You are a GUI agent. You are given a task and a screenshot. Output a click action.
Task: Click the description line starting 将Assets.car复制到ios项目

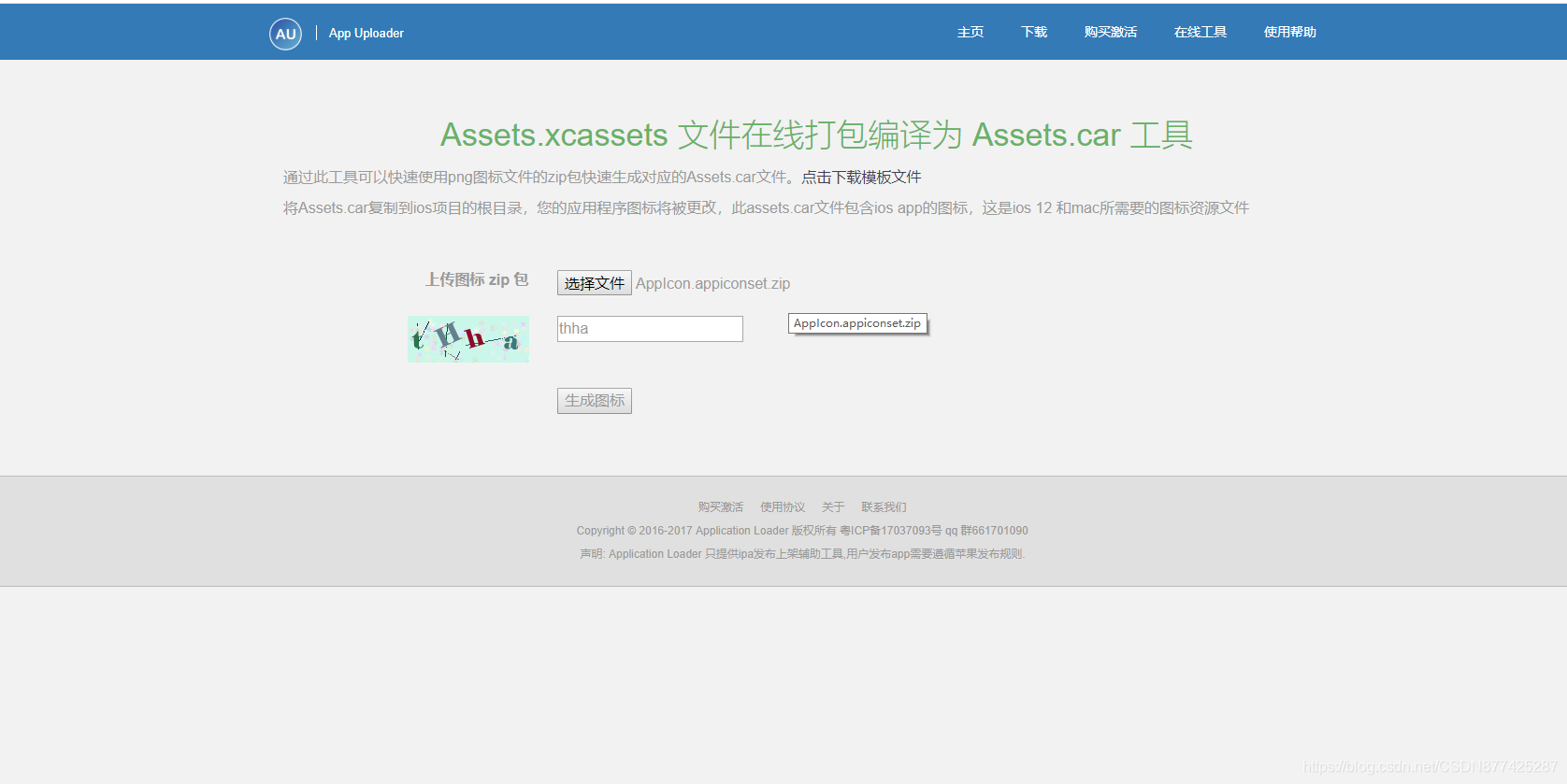coord(766,208)
